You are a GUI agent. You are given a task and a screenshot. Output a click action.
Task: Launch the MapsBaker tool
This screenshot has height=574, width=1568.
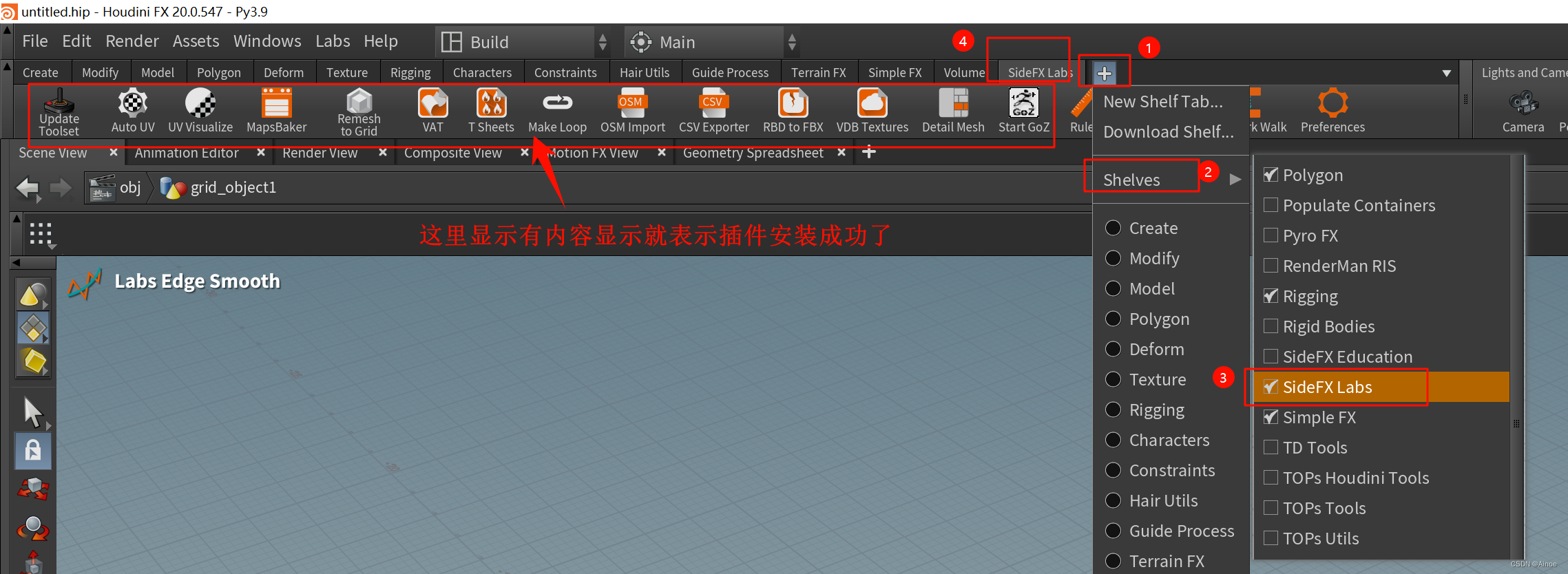276,111
